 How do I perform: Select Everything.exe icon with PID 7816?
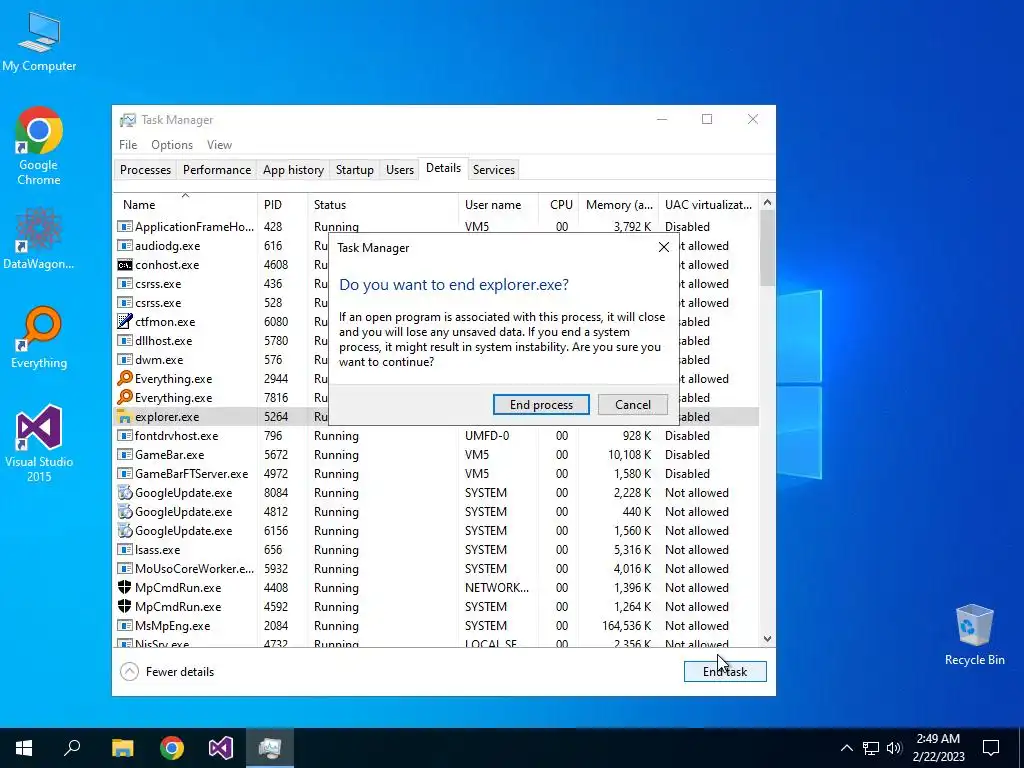click(x=125, y=397)
